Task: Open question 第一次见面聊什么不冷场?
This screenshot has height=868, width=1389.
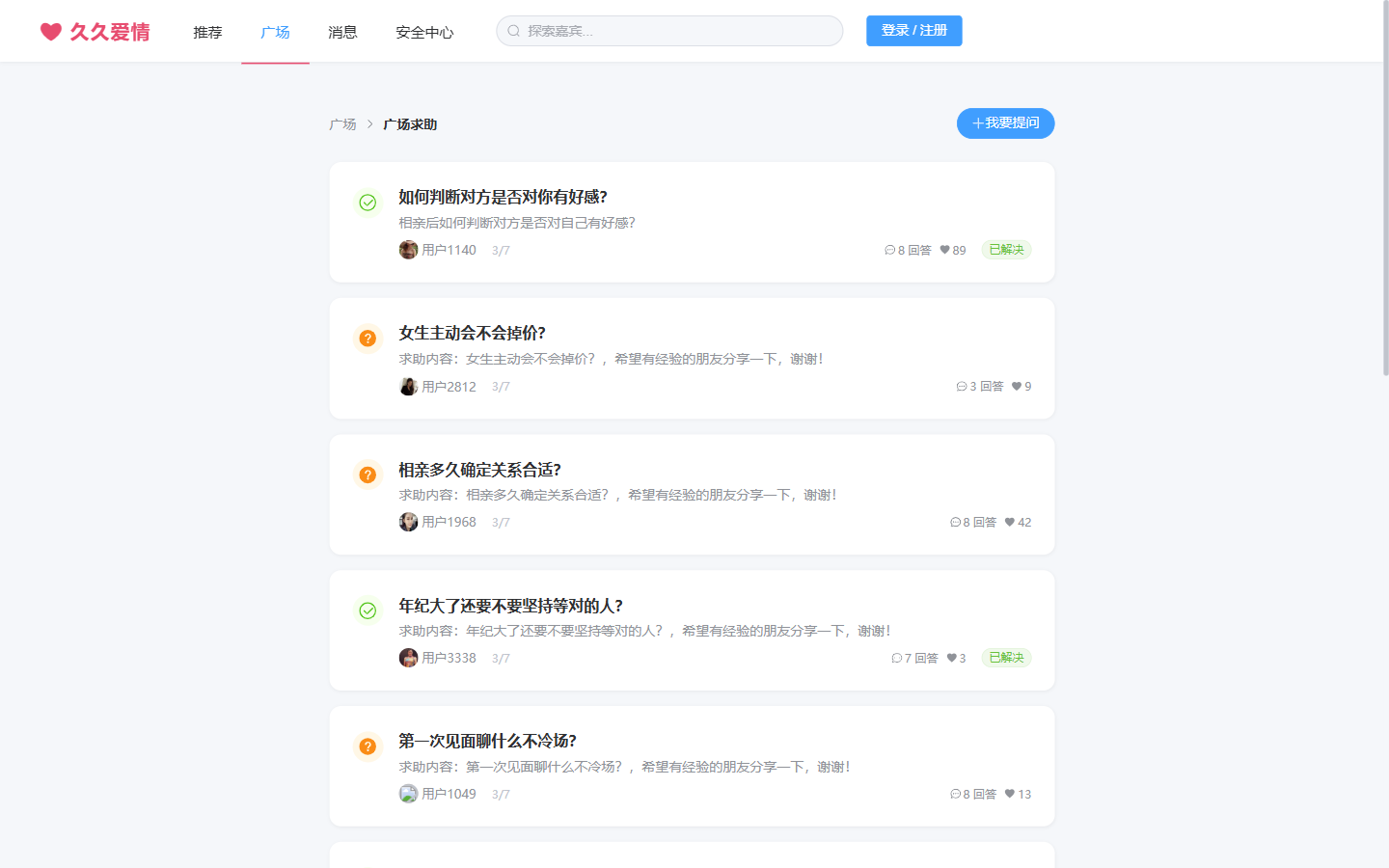Action: (x=487, y=741)
